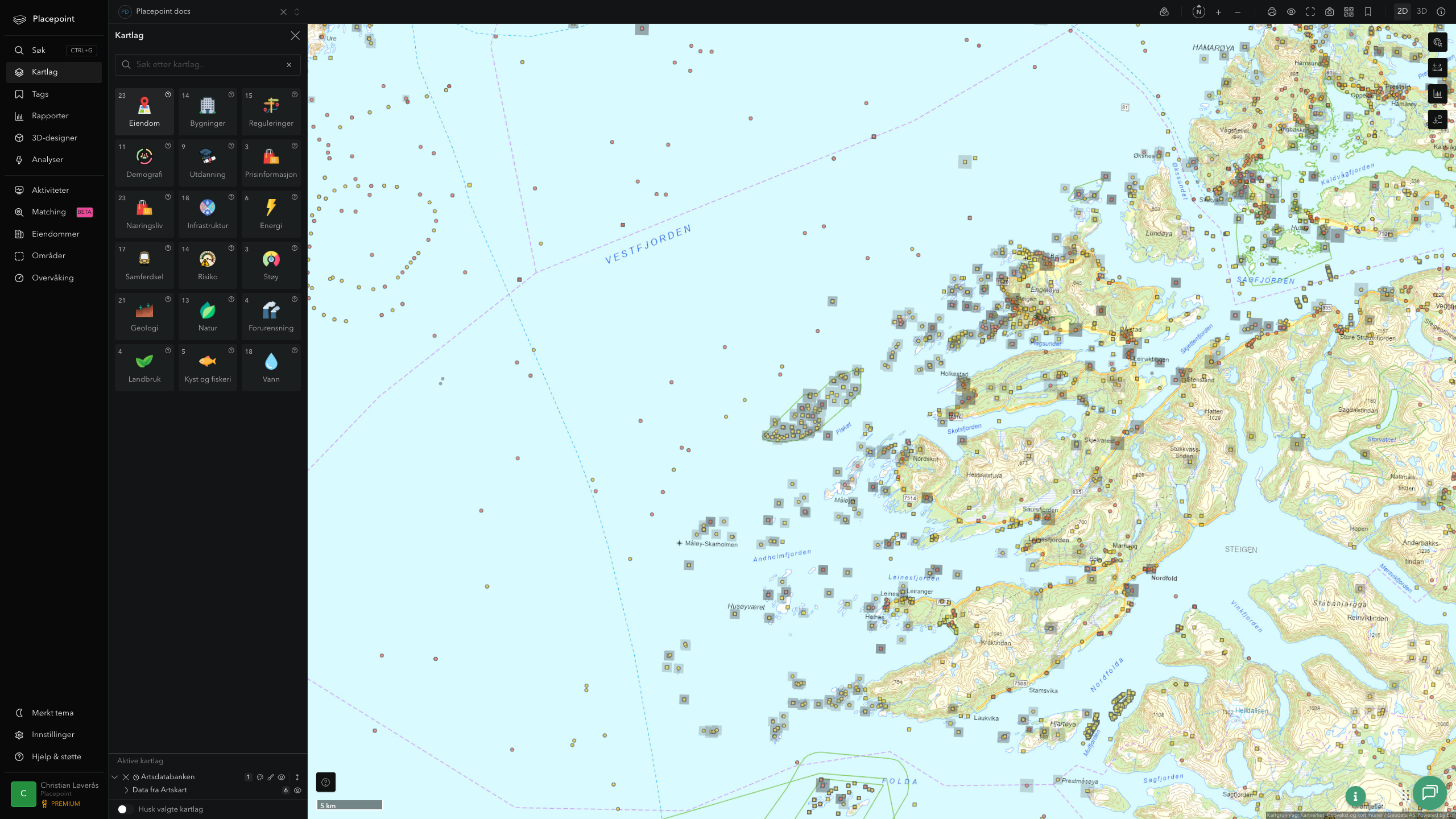1456x819 pixels.
Task: Open Tags in the sidebar
Action: coord(54,94)
